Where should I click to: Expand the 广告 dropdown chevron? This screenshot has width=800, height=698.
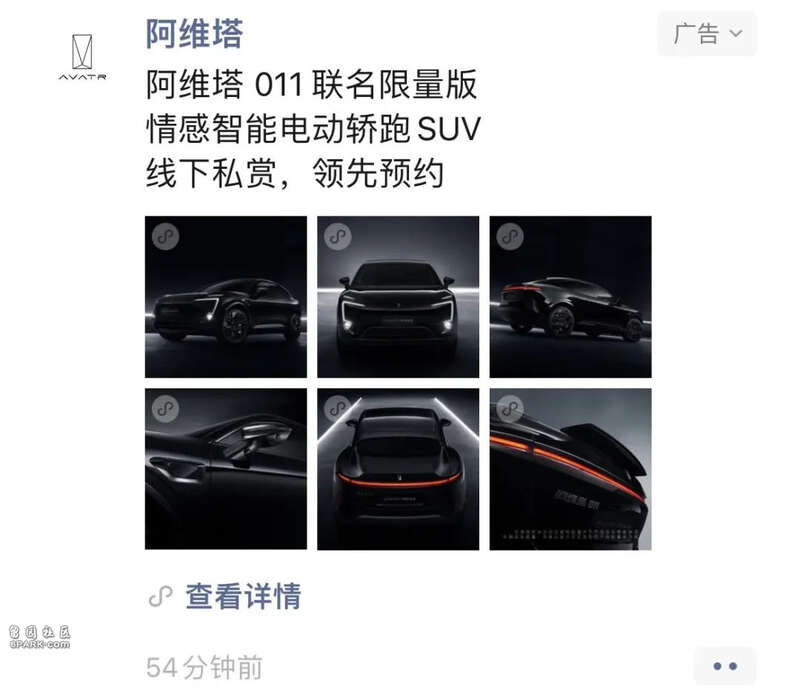736,34
